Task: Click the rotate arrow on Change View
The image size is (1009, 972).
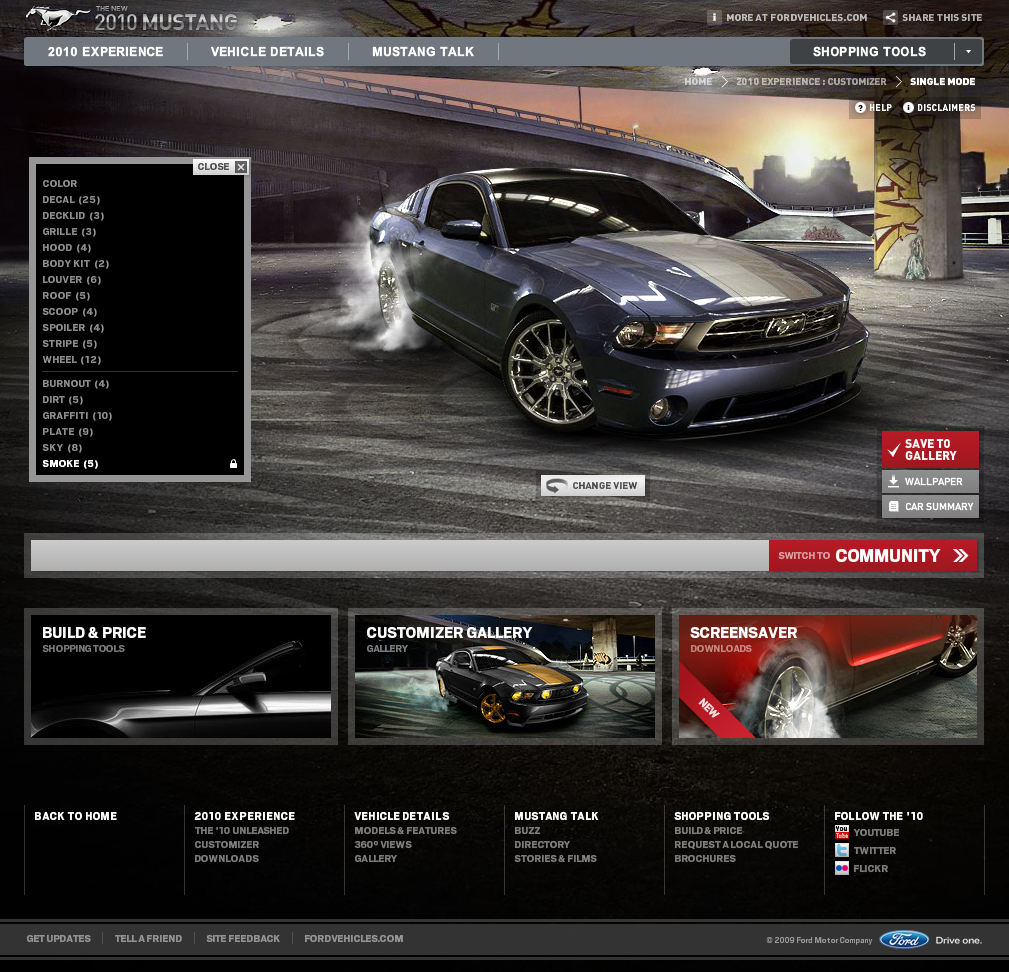Action: coord(557,486)
